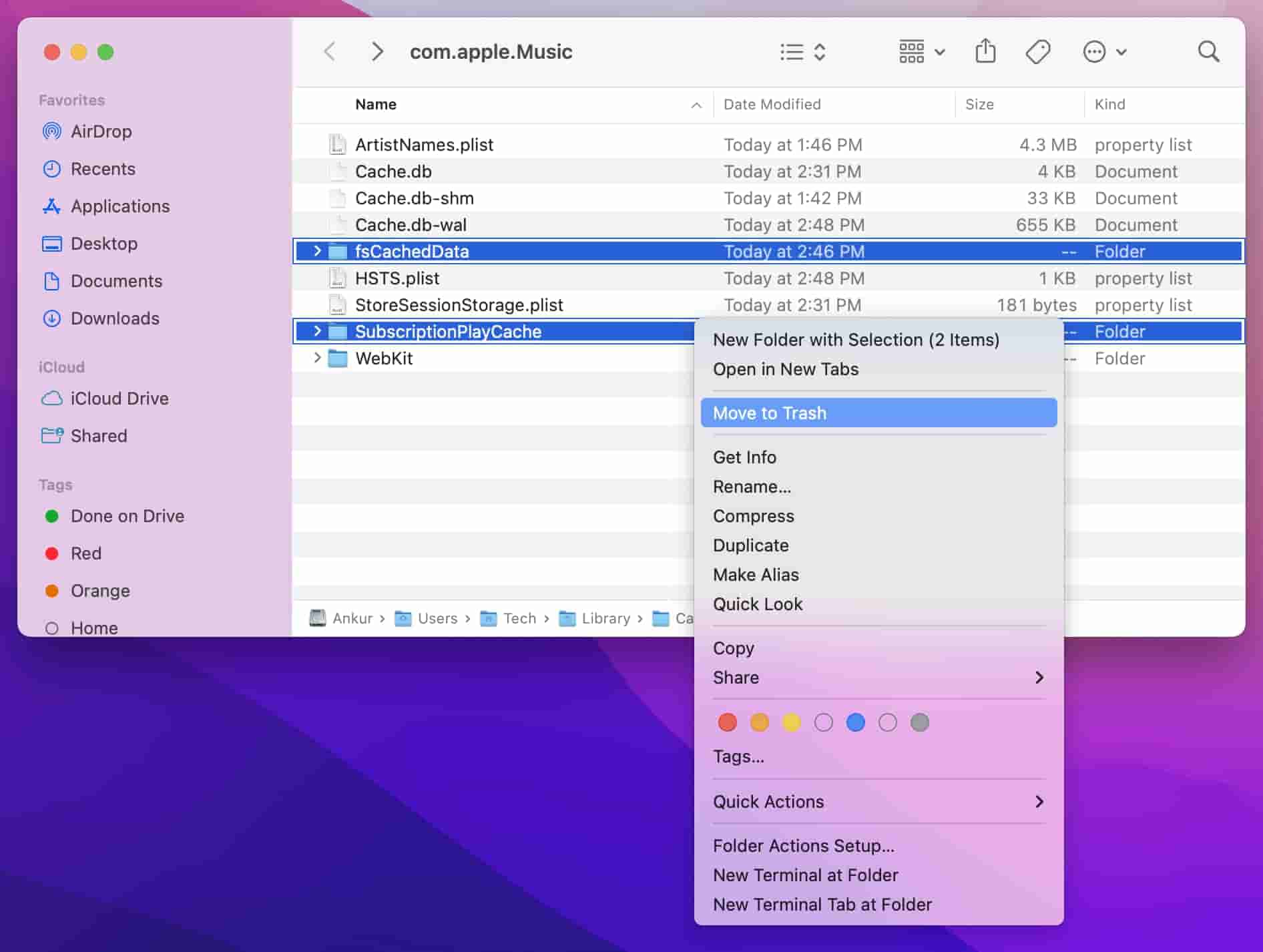Viewport: 1263px width, 952px height.
Task: Choose Quick Look
Action: pyautogui.click(x=878, y=604)
